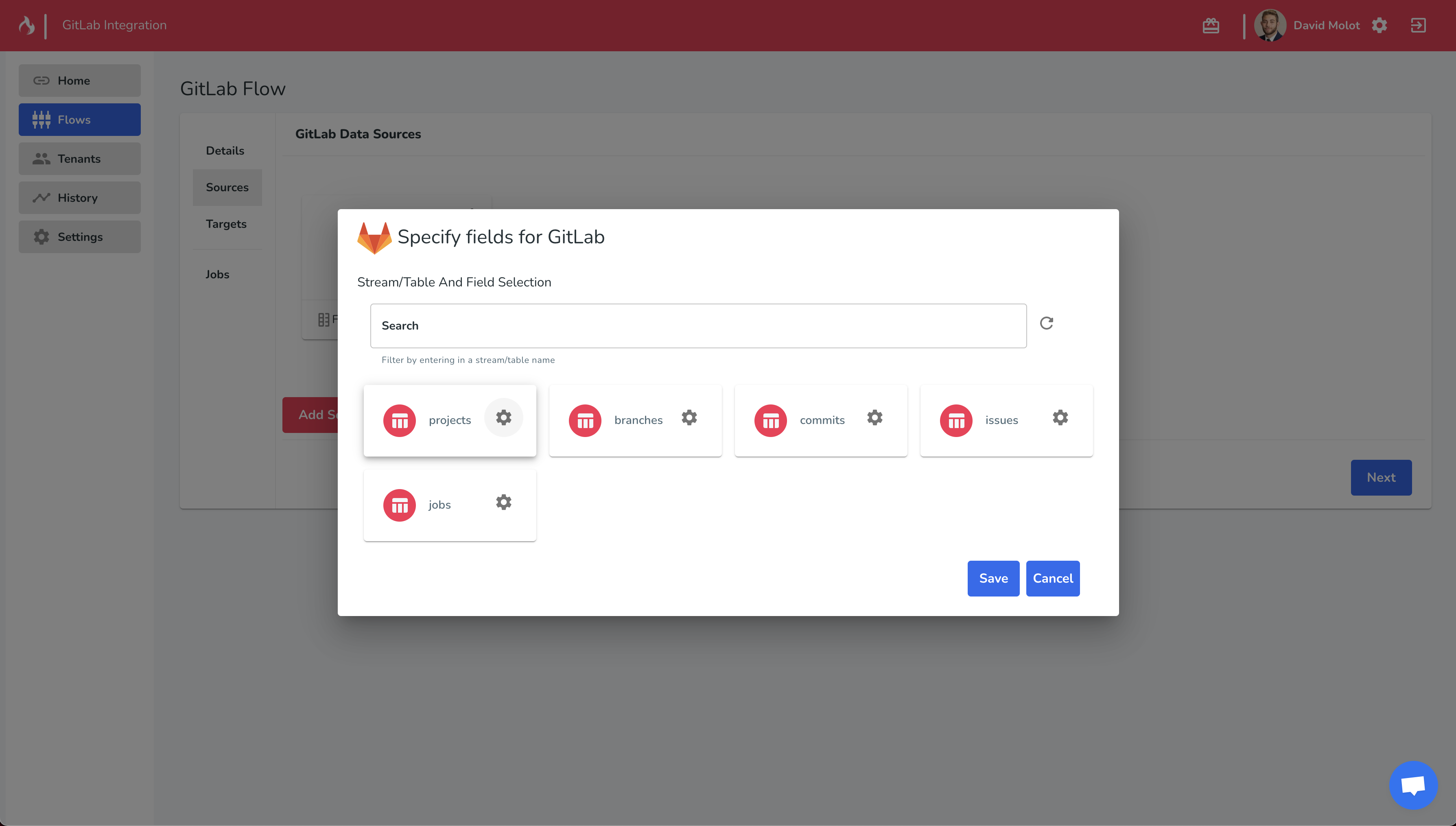Open settings gear for issues stream
The width and height of the screenshot is (1456, 826).
point(1060,417)
